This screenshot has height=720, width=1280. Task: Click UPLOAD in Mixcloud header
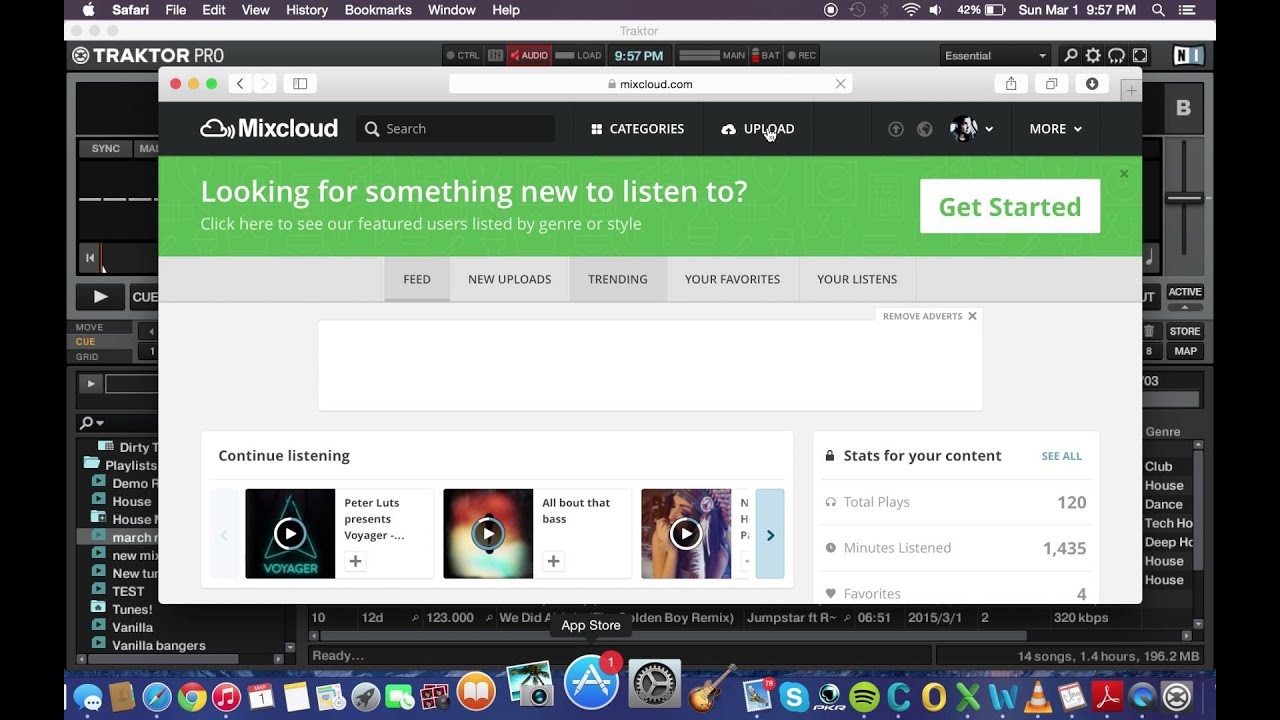(757, 129)
